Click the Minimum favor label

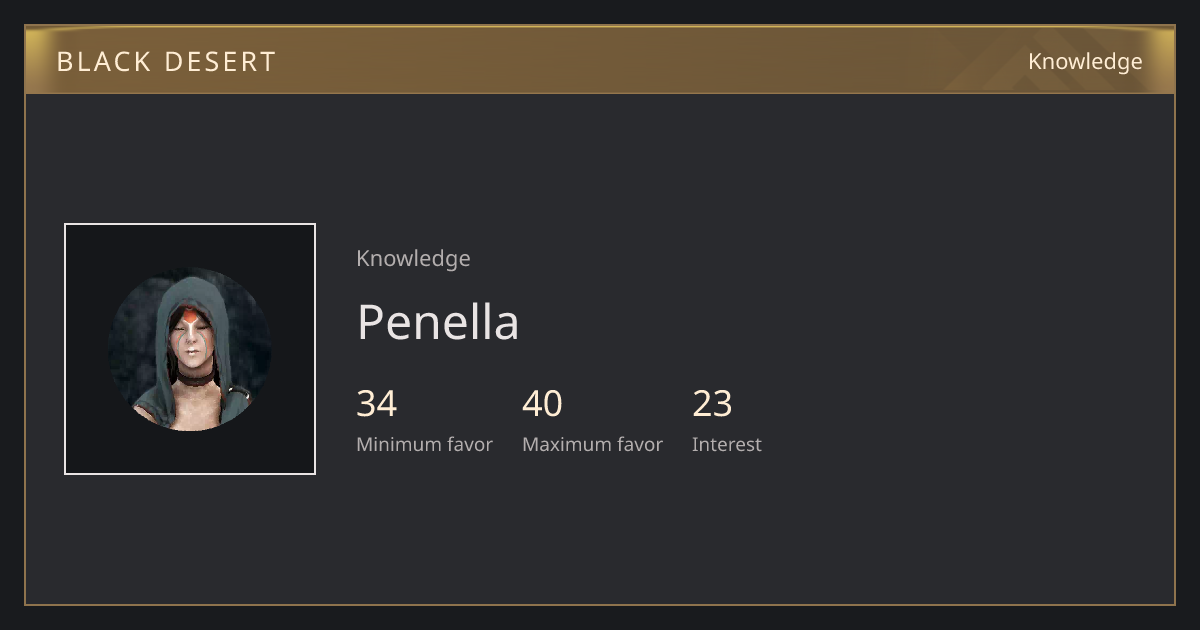424,444
